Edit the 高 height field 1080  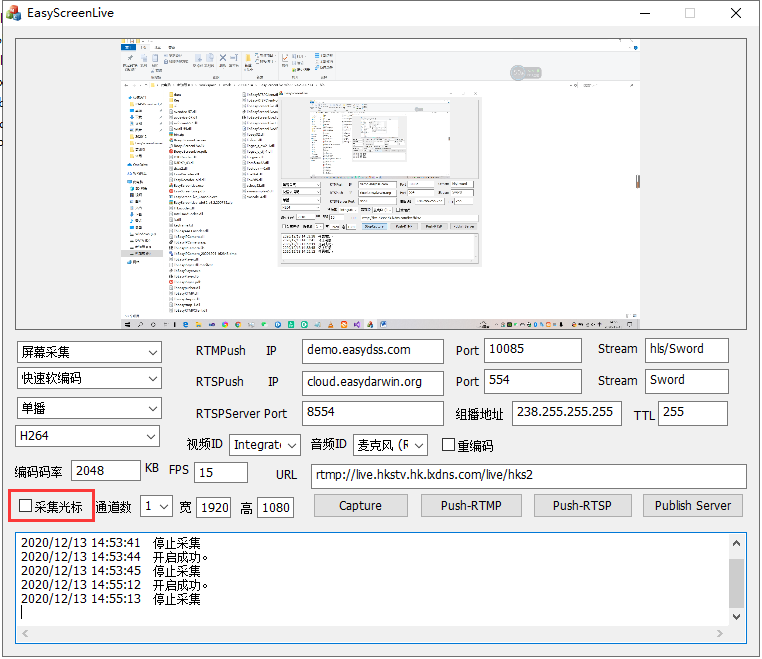[275, 507]
